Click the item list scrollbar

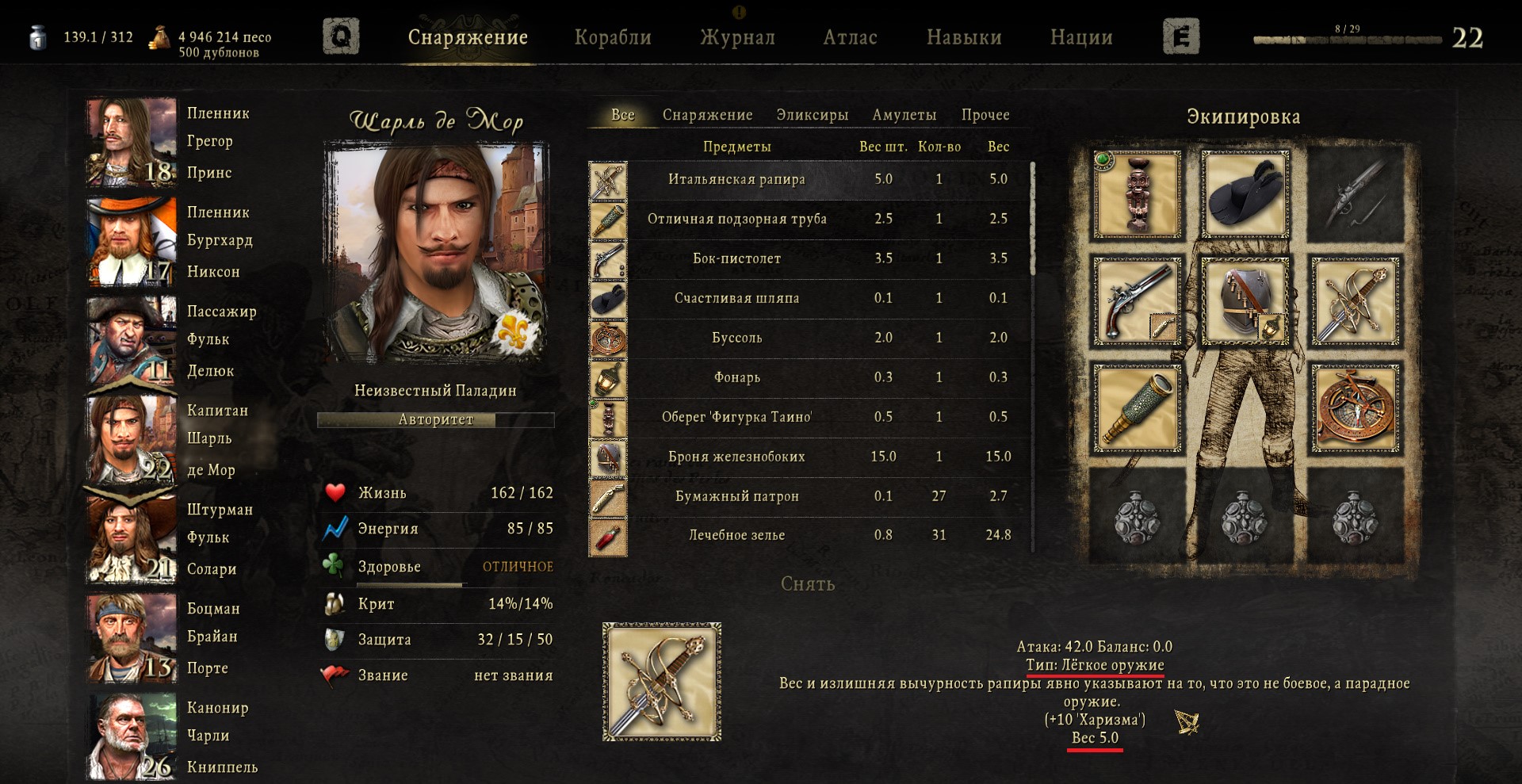tap(1032, 218)
